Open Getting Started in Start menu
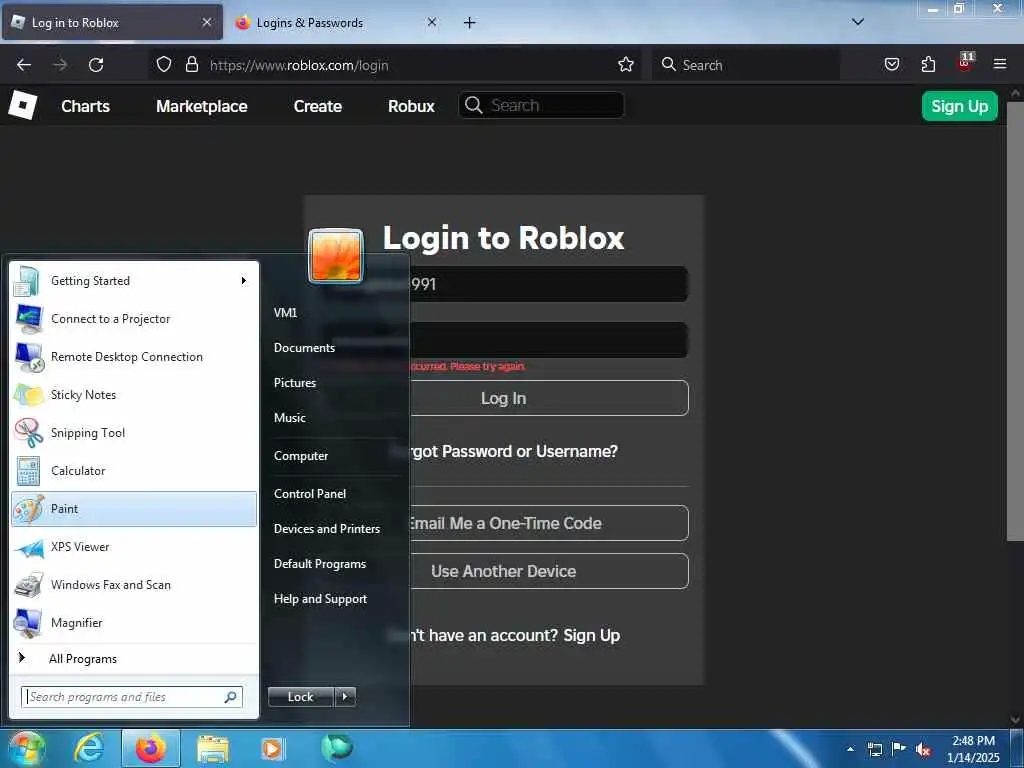The height and width of the screenshot is (768, 1024). 134,281
